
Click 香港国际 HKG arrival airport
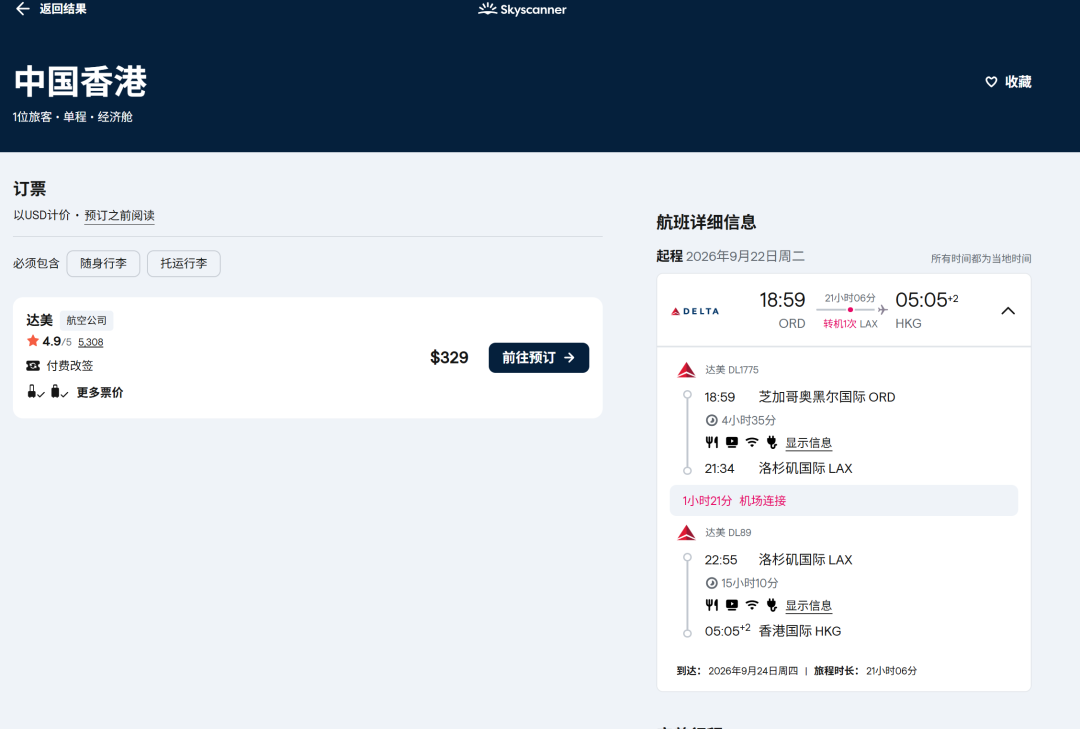coord(800,631)
